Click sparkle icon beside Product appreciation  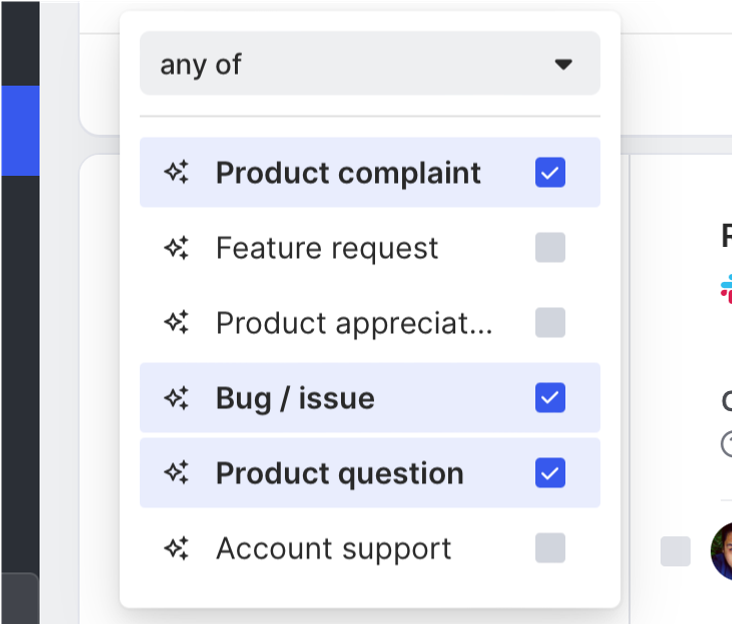click(x=177, y=323)
